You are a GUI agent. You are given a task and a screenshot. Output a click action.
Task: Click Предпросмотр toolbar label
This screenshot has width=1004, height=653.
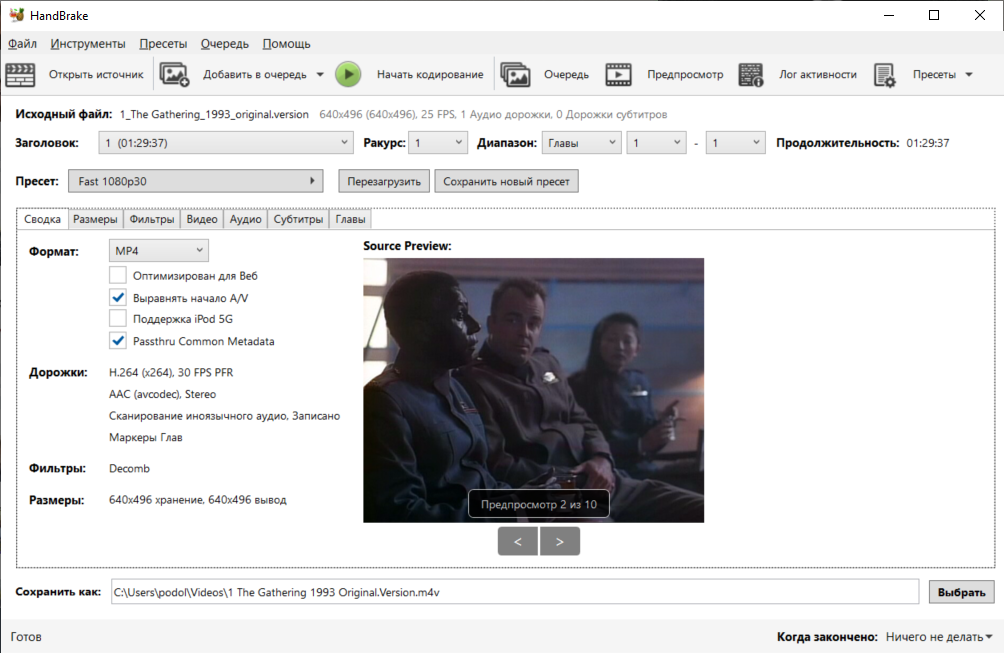(x=685, y=74)
